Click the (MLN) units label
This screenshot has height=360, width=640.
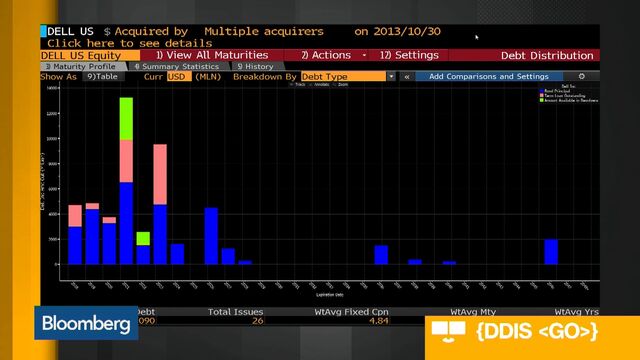click(208, 76)
